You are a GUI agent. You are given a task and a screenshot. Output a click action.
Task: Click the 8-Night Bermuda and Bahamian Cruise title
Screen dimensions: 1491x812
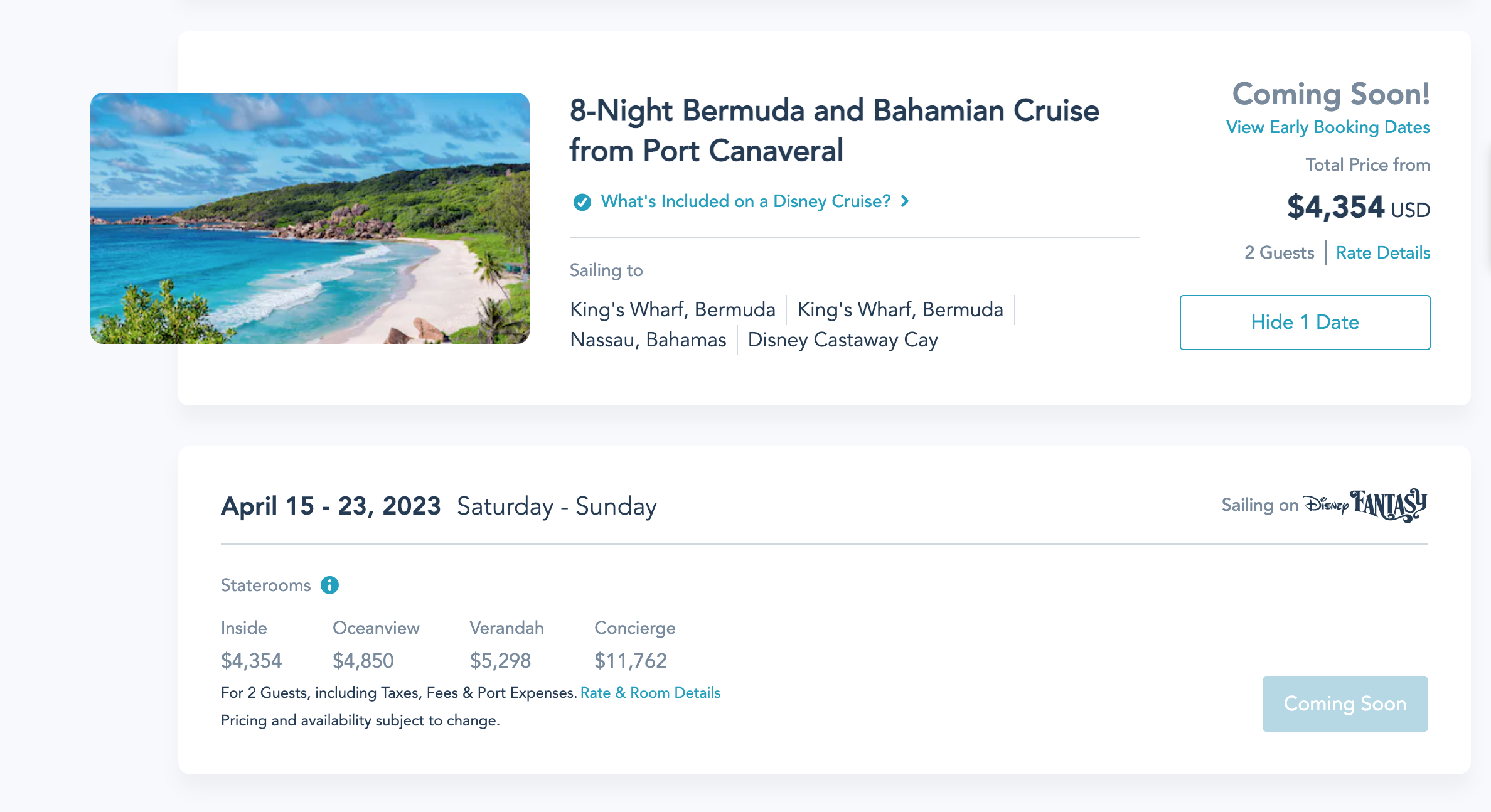pos(834,131)
